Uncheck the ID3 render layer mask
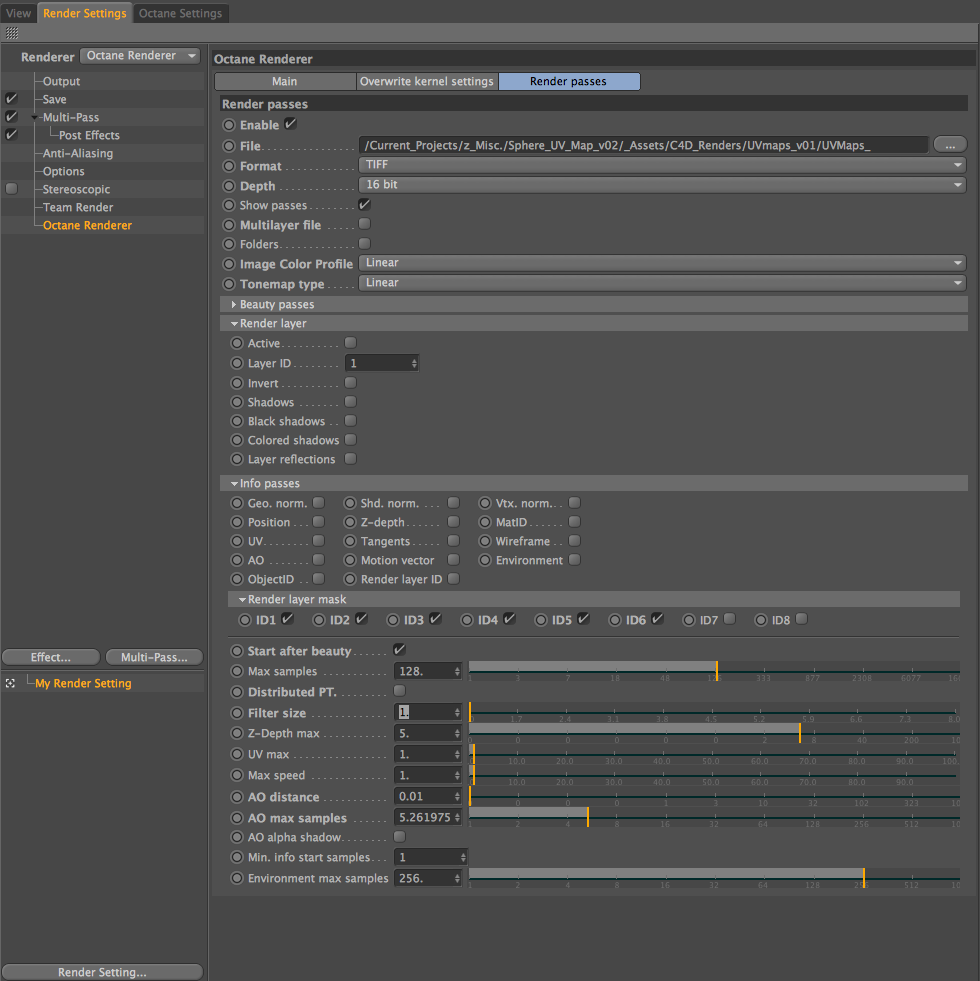The width and height of the screenshot is (980, 981). 436,619
